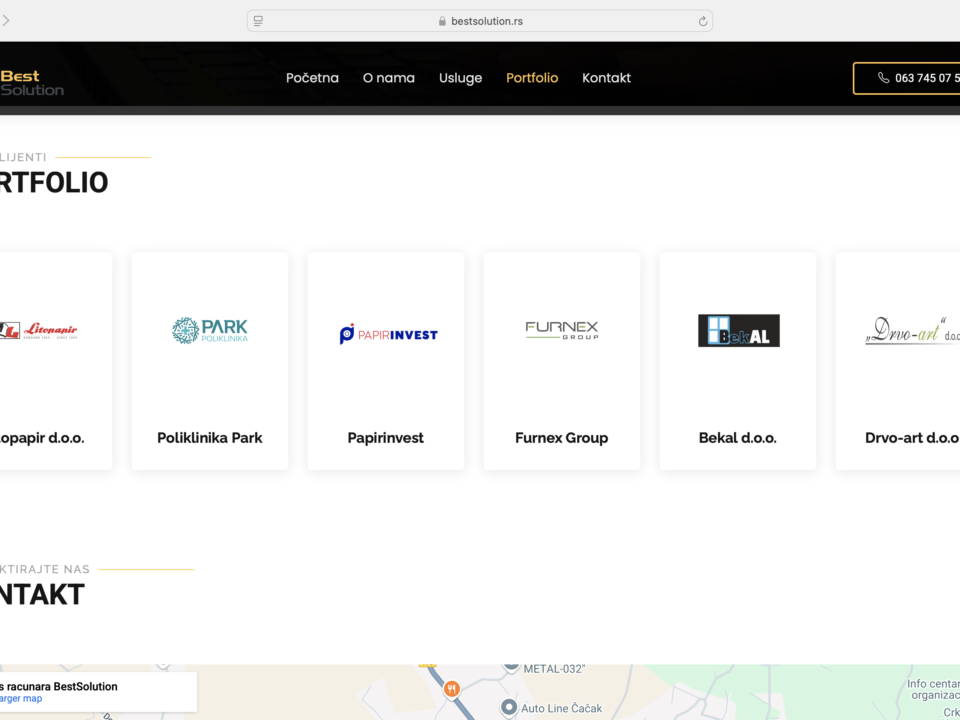Click the page settings icon in address bar

(258, 21)
